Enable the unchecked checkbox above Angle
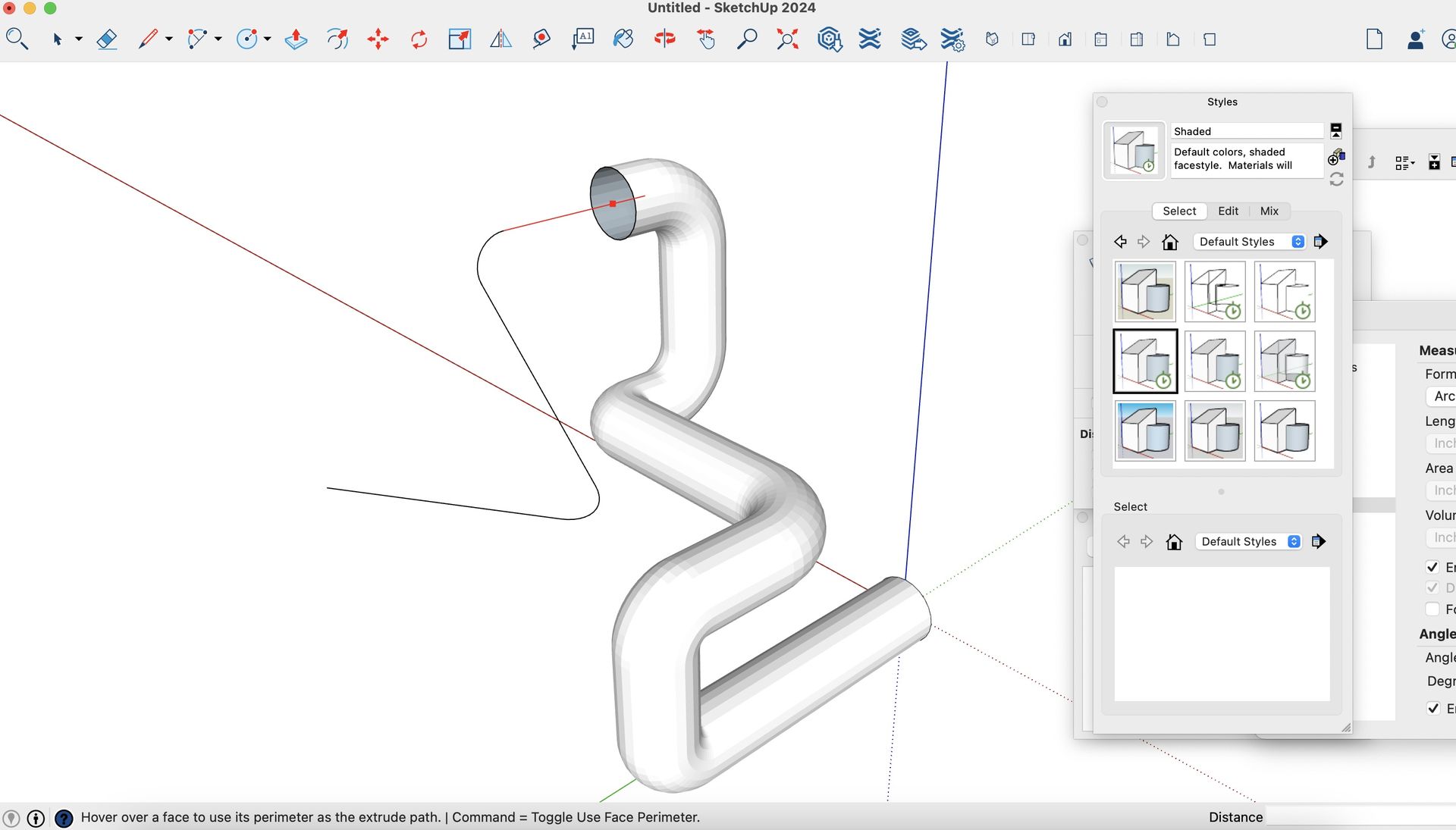Viewport: 1456px width, 830px height. click(1432, 609)
